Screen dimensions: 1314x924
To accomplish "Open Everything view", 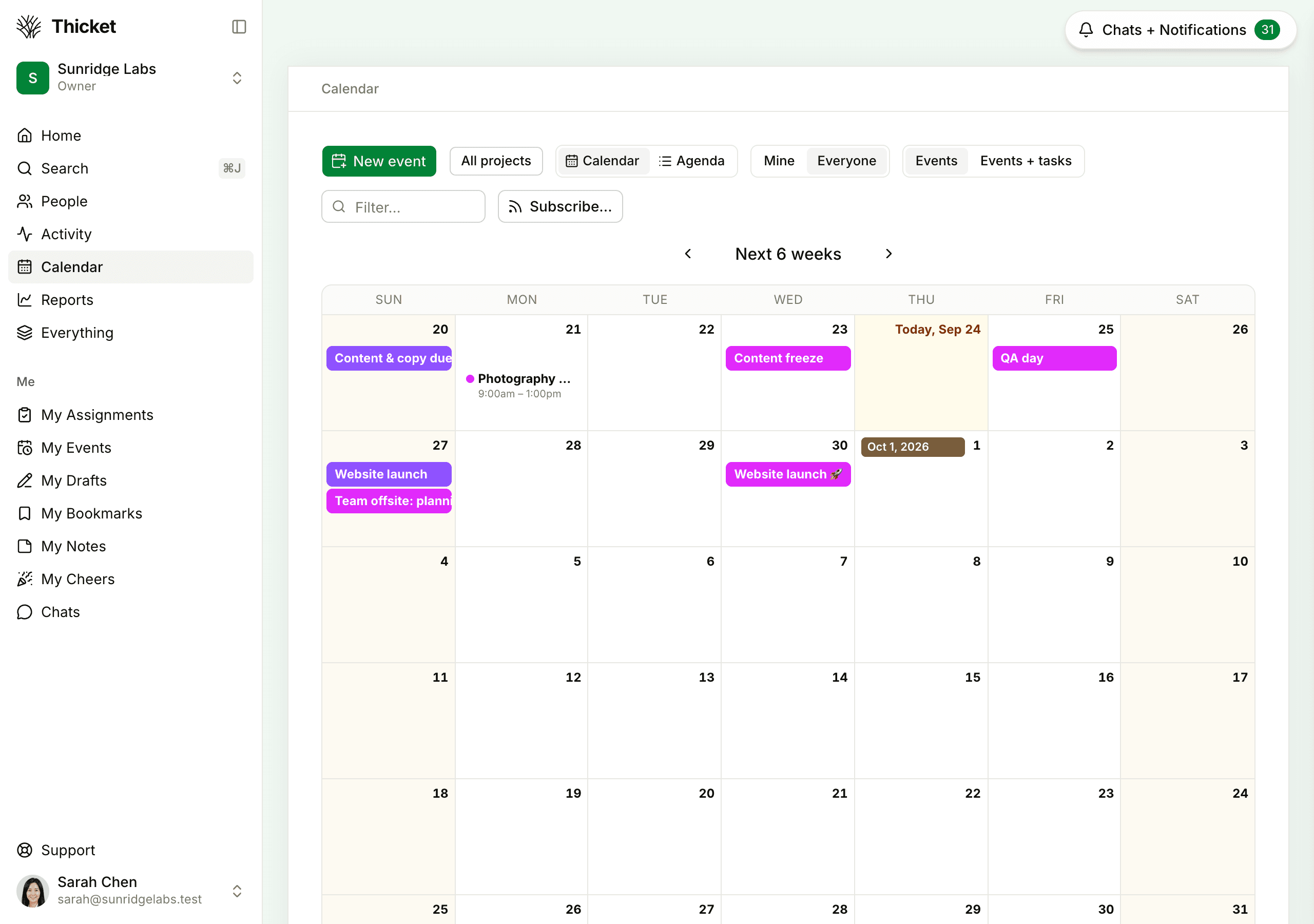I will point(130,333).
